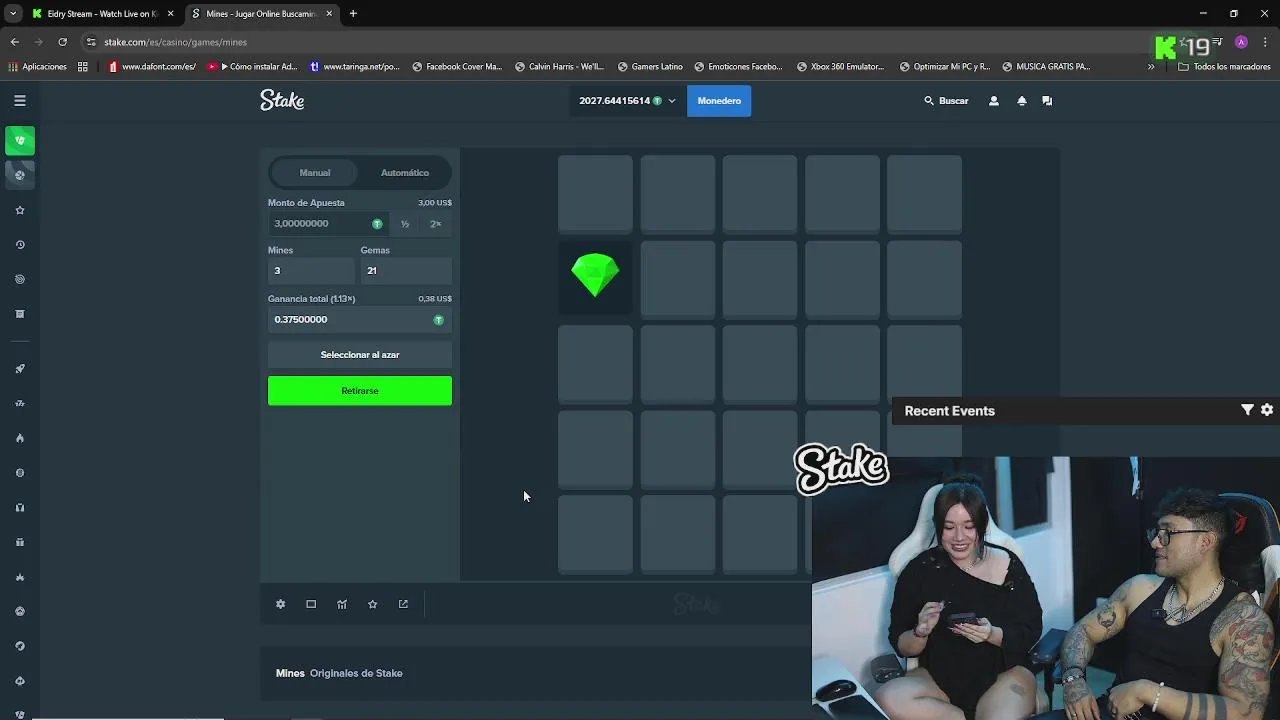Viewport: 1280px width, 720px height.
Task: Open the Xbox 360 Emulator bookmark
Action: tap(840, 67)
